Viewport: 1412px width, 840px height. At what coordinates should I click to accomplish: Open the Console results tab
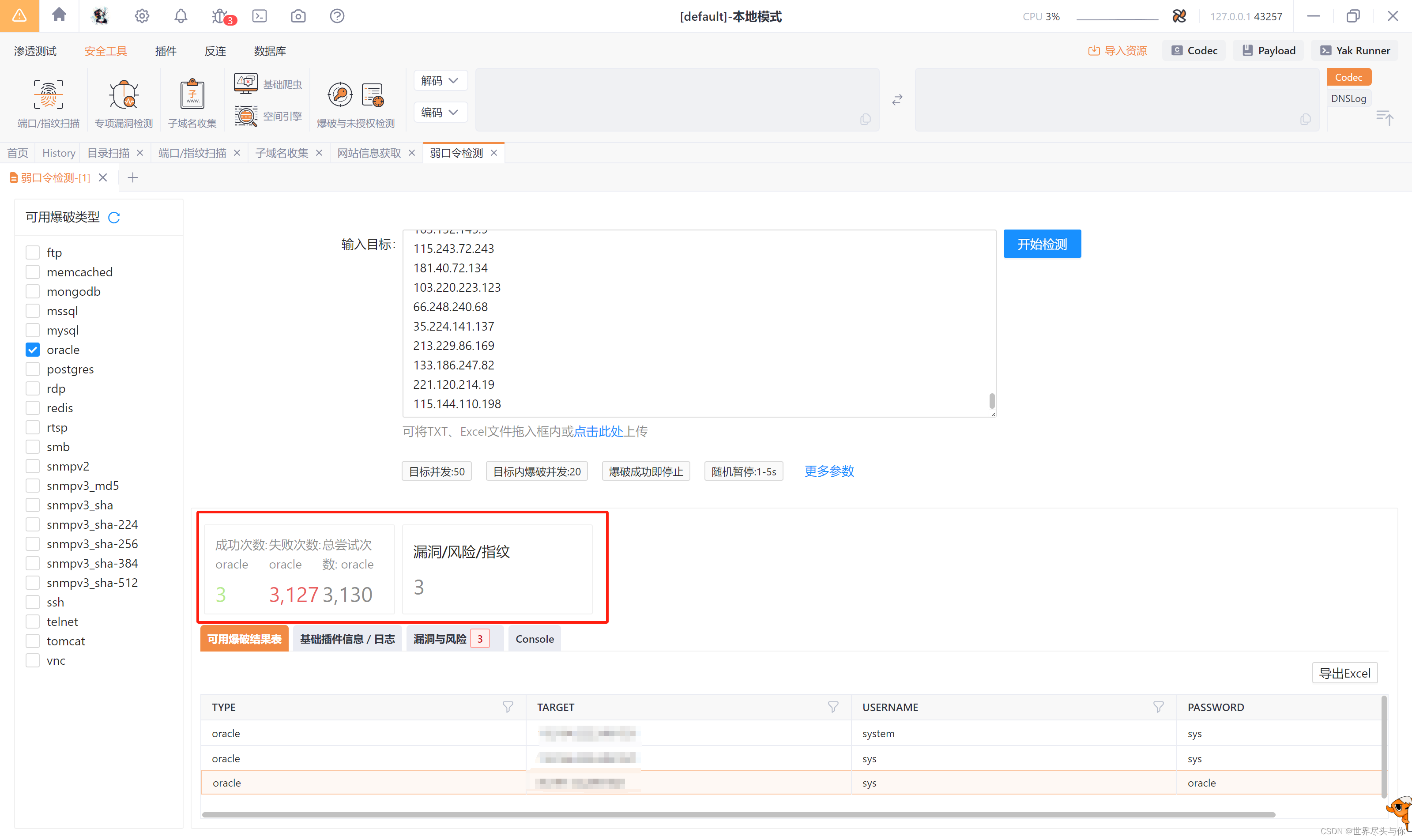(x=534, y=638)
